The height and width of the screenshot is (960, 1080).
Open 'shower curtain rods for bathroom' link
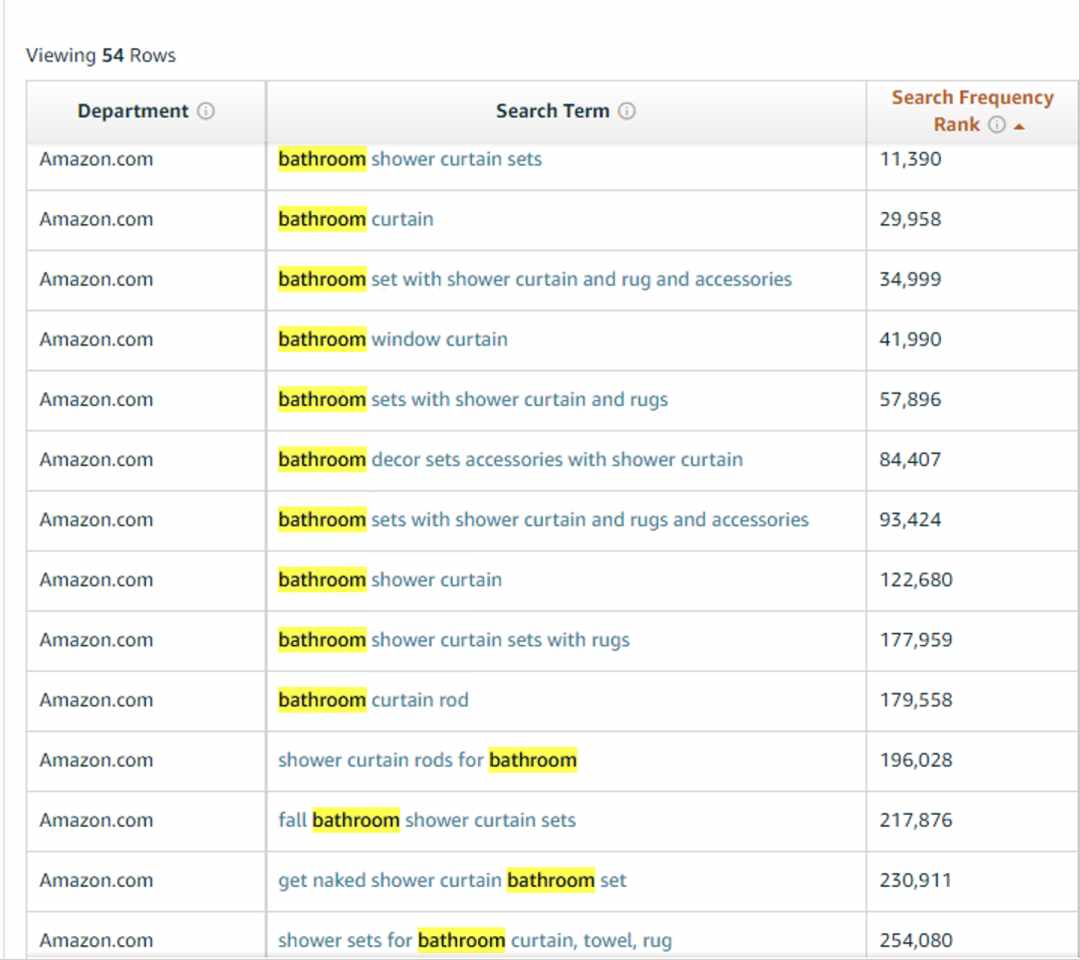[427, 760]
